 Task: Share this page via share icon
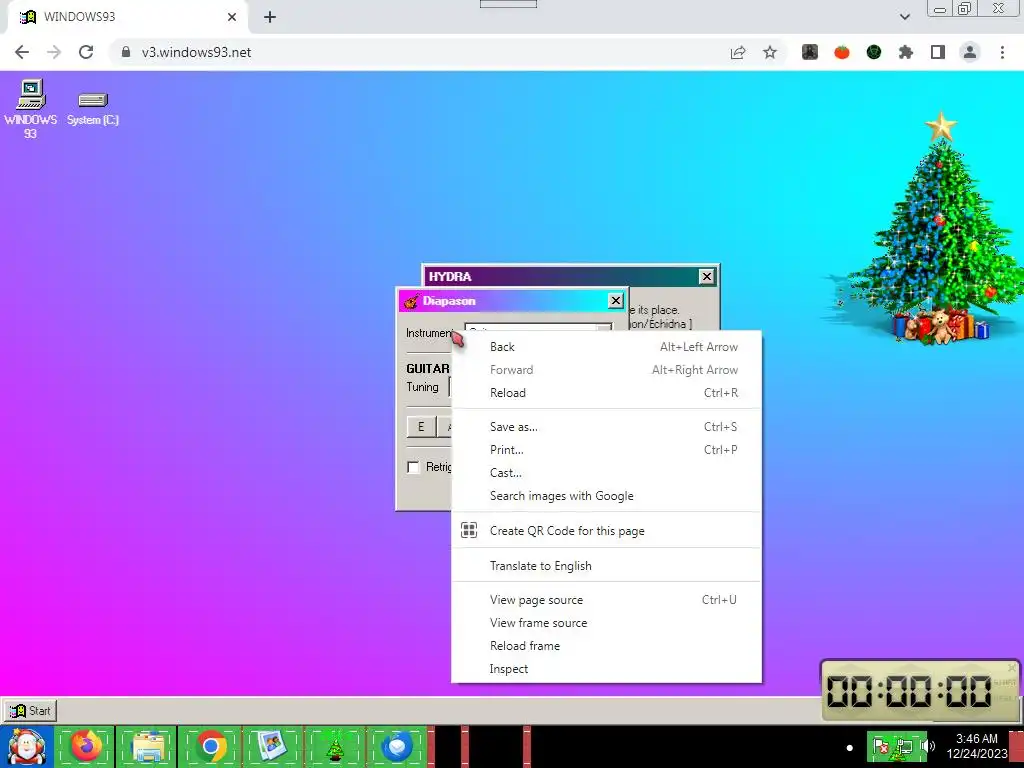[738, 52]
